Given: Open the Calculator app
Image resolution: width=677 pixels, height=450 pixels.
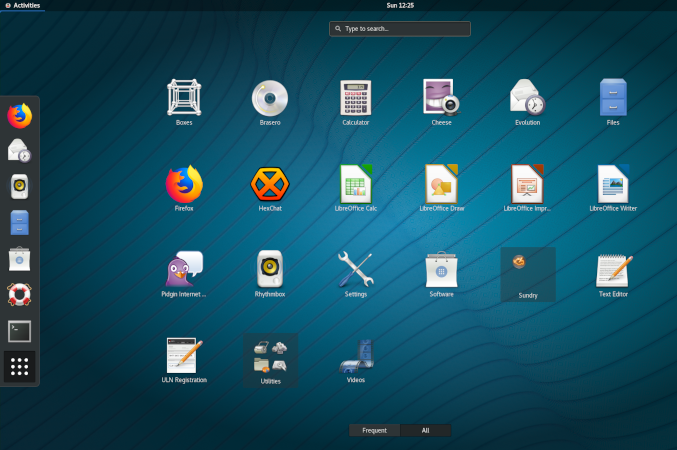Looking at the screenshot, I should 355,102.
